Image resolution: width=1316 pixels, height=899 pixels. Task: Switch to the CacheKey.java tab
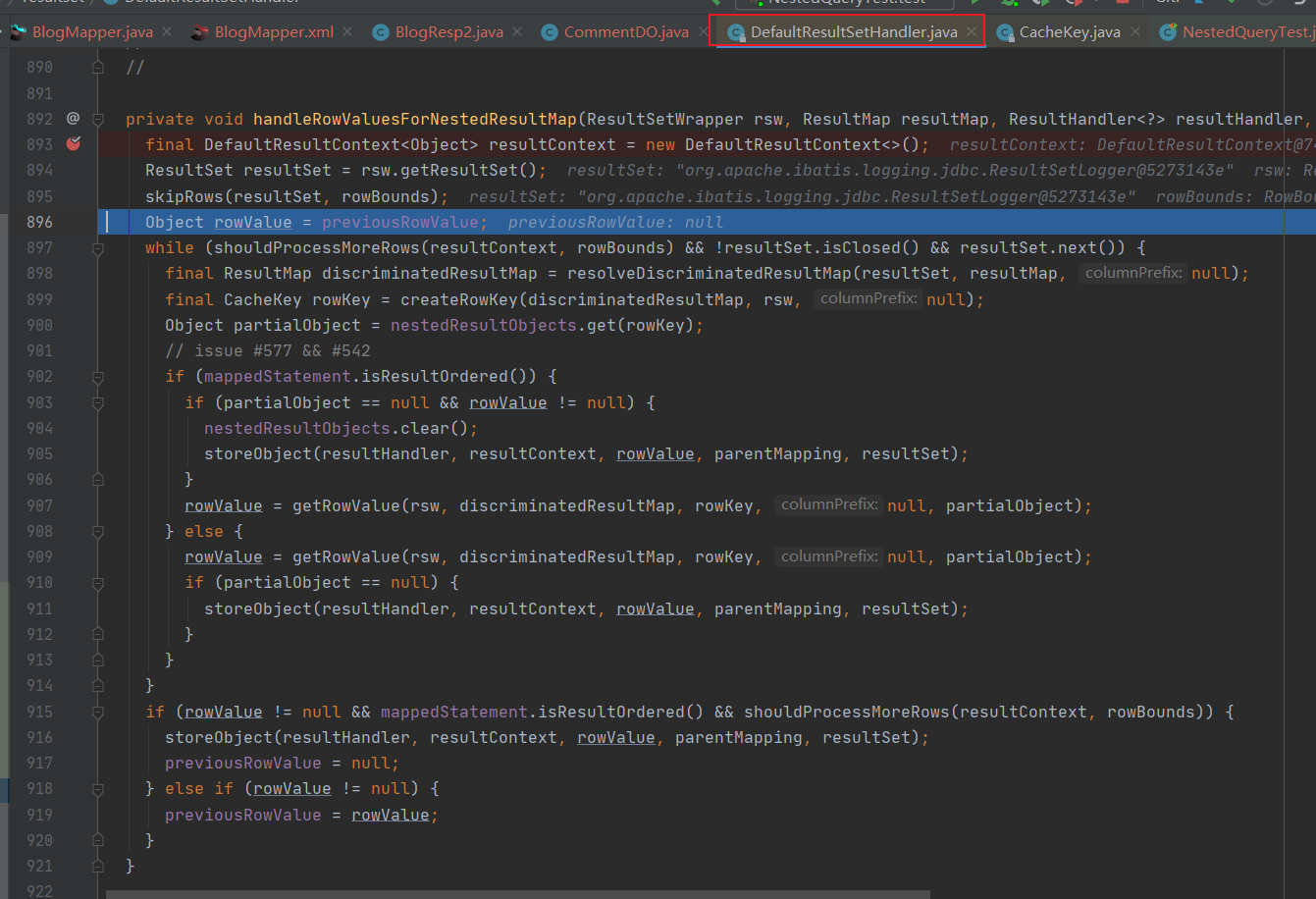coord(1070,32)
